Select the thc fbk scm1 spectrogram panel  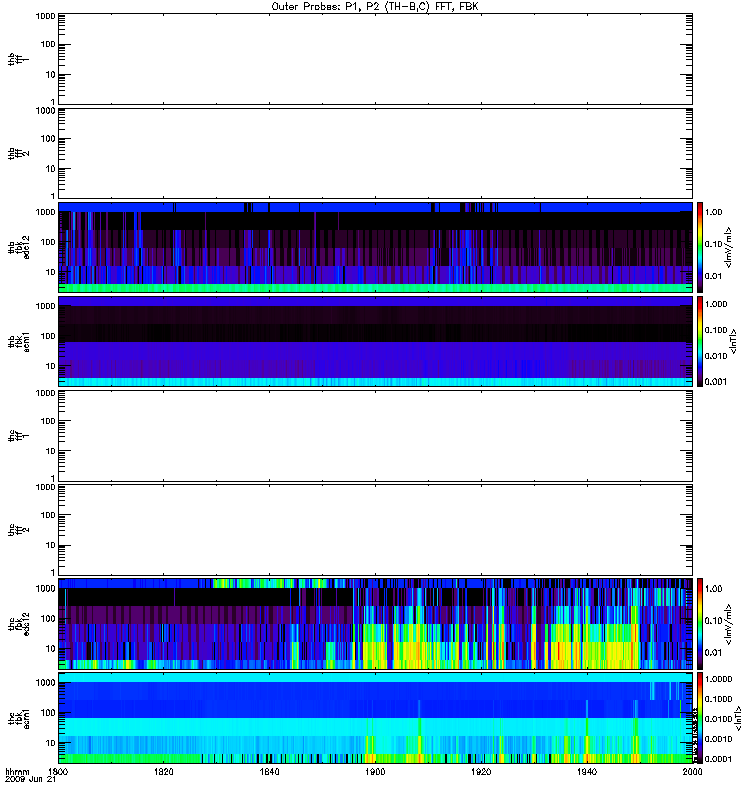pyautogui.click(x=375, y=717)
